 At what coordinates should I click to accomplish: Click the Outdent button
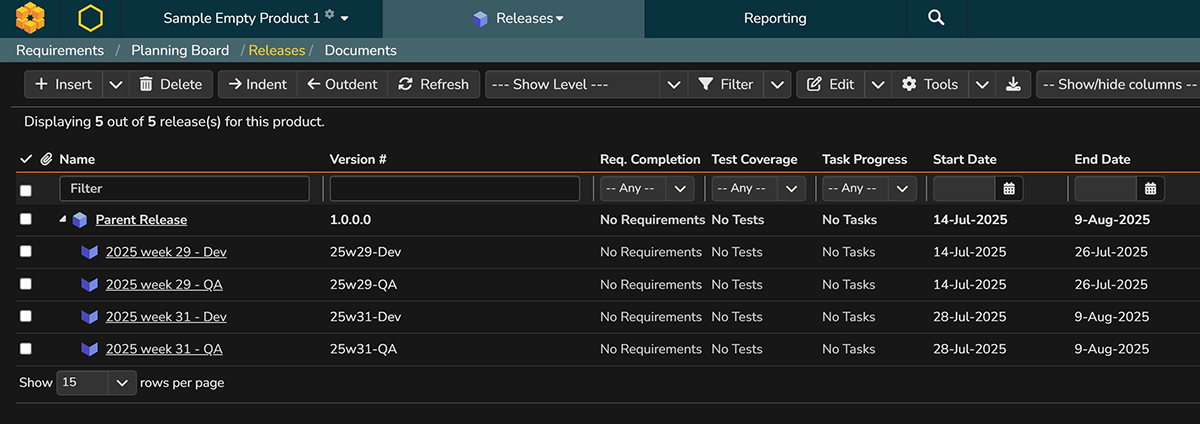(342, 84)
